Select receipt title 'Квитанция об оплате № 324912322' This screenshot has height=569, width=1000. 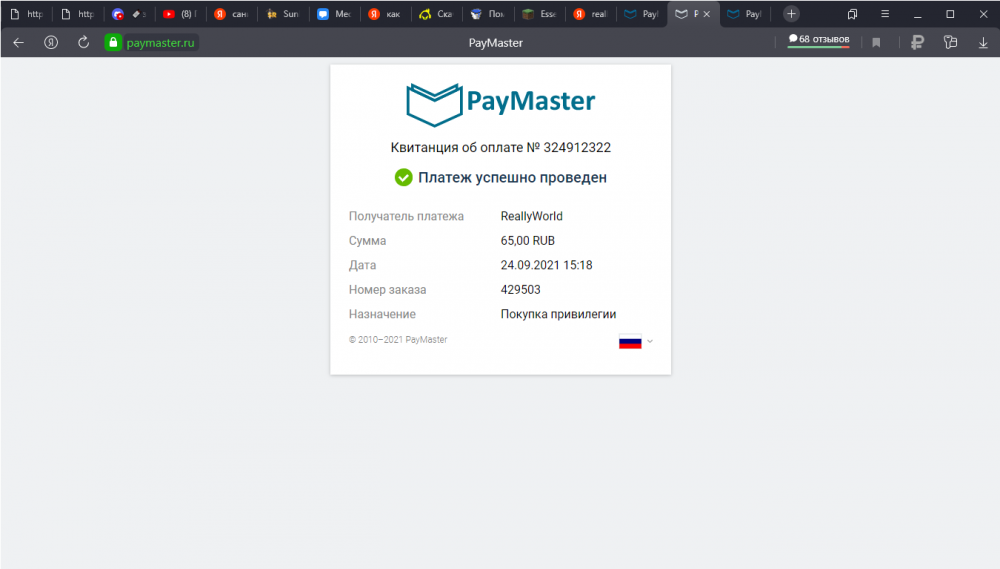click(x=501, y=147)
